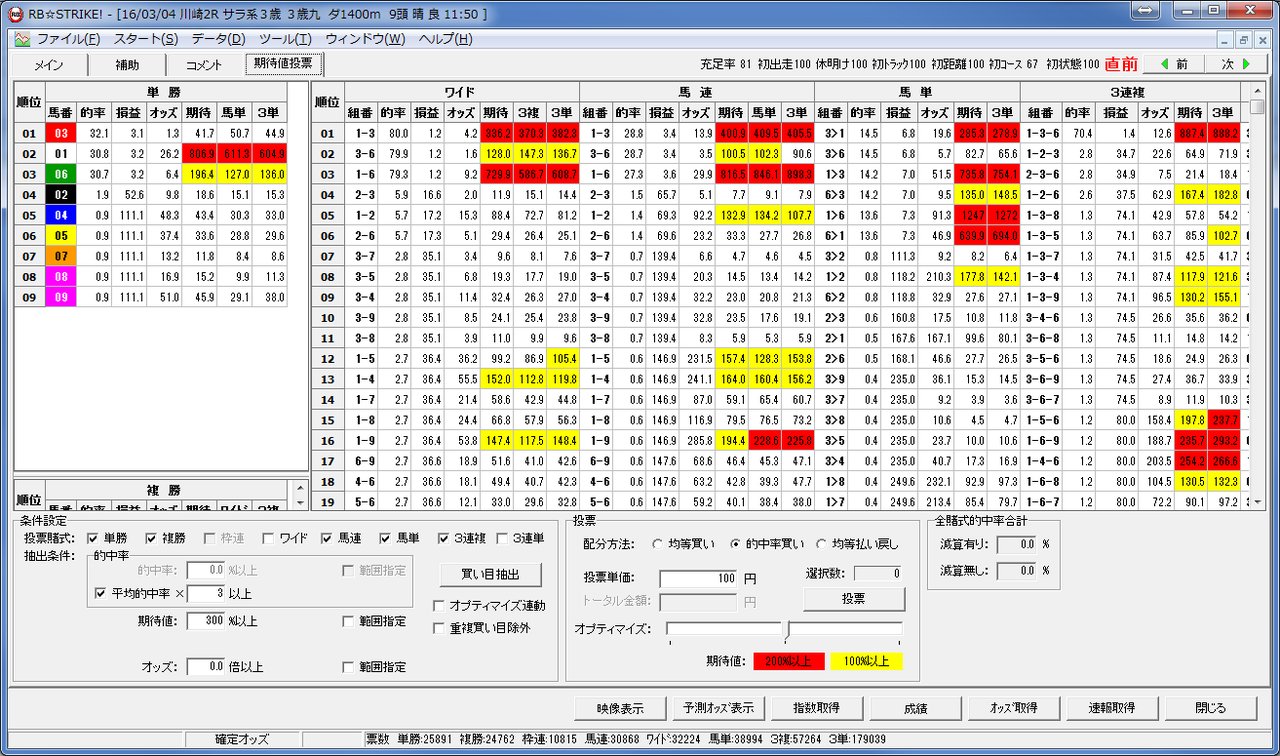
Task: Switch to the コメント tab
Action: pyautogui.click(x=204, y=65)
